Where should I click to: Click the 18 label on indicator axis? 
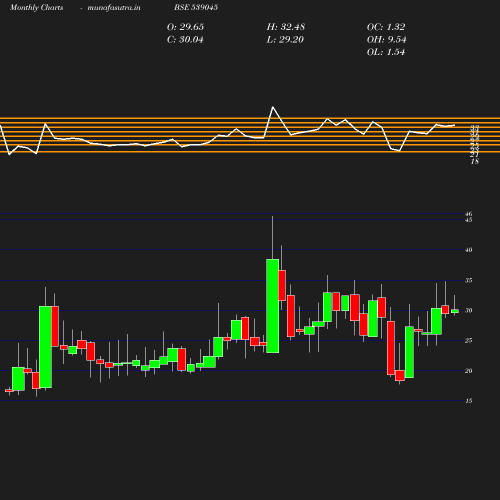tap(475, 161)
